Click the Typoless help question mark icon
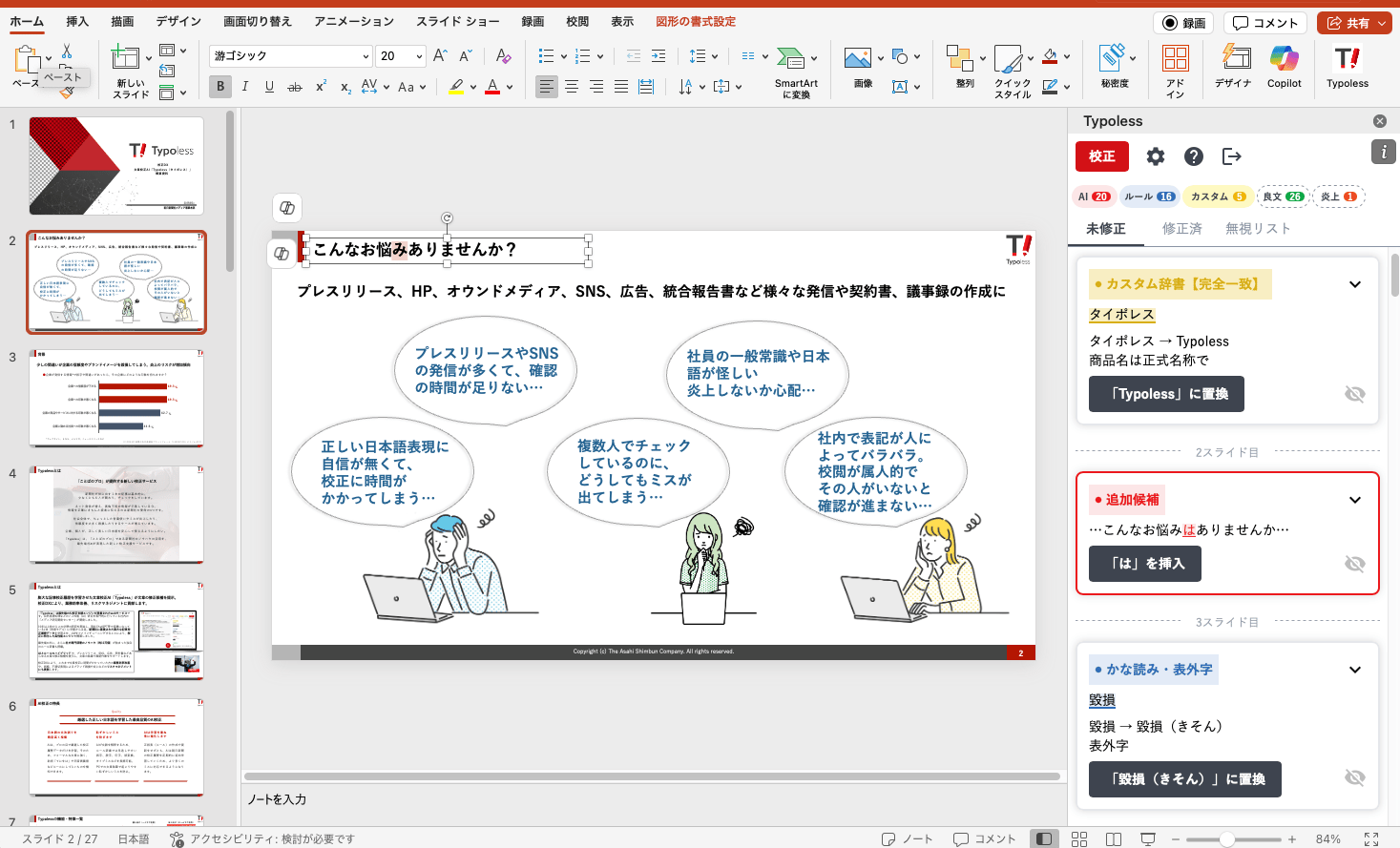 tap(1194, 156)
